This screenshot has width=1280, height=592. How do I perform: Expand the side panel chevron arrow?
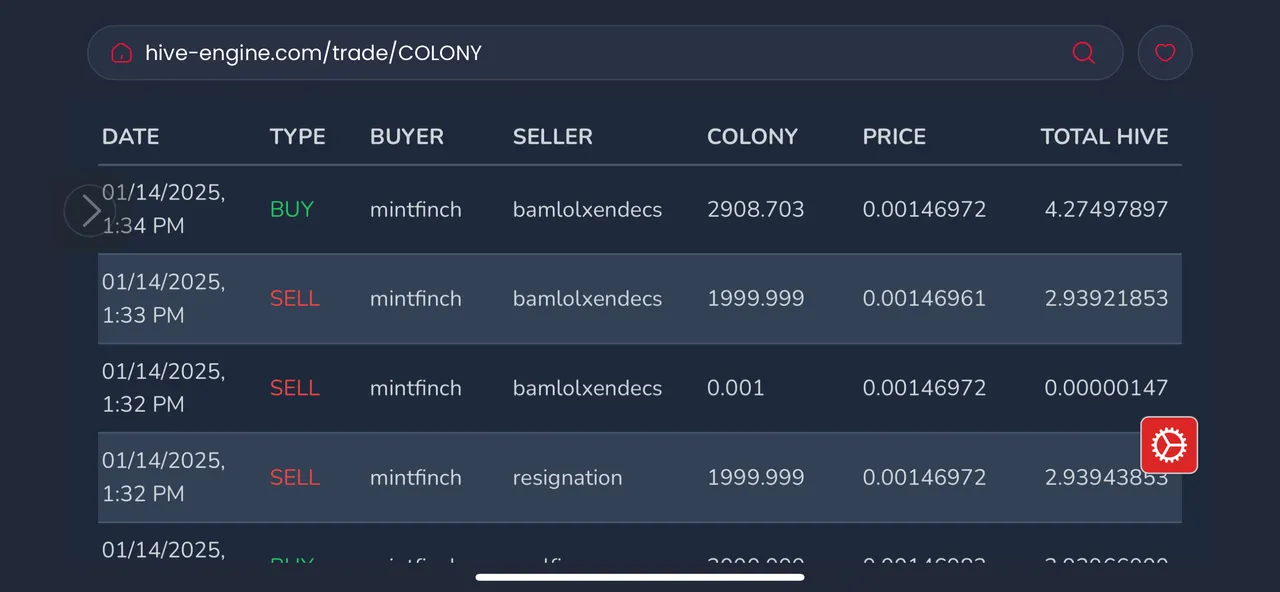(90, 211)
